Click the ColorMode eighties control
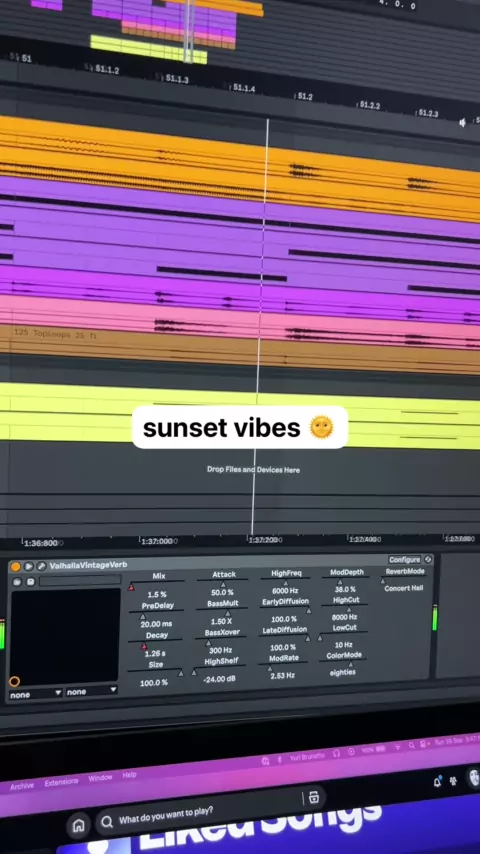This screenshot has width=480, height=854. point(343,664)
